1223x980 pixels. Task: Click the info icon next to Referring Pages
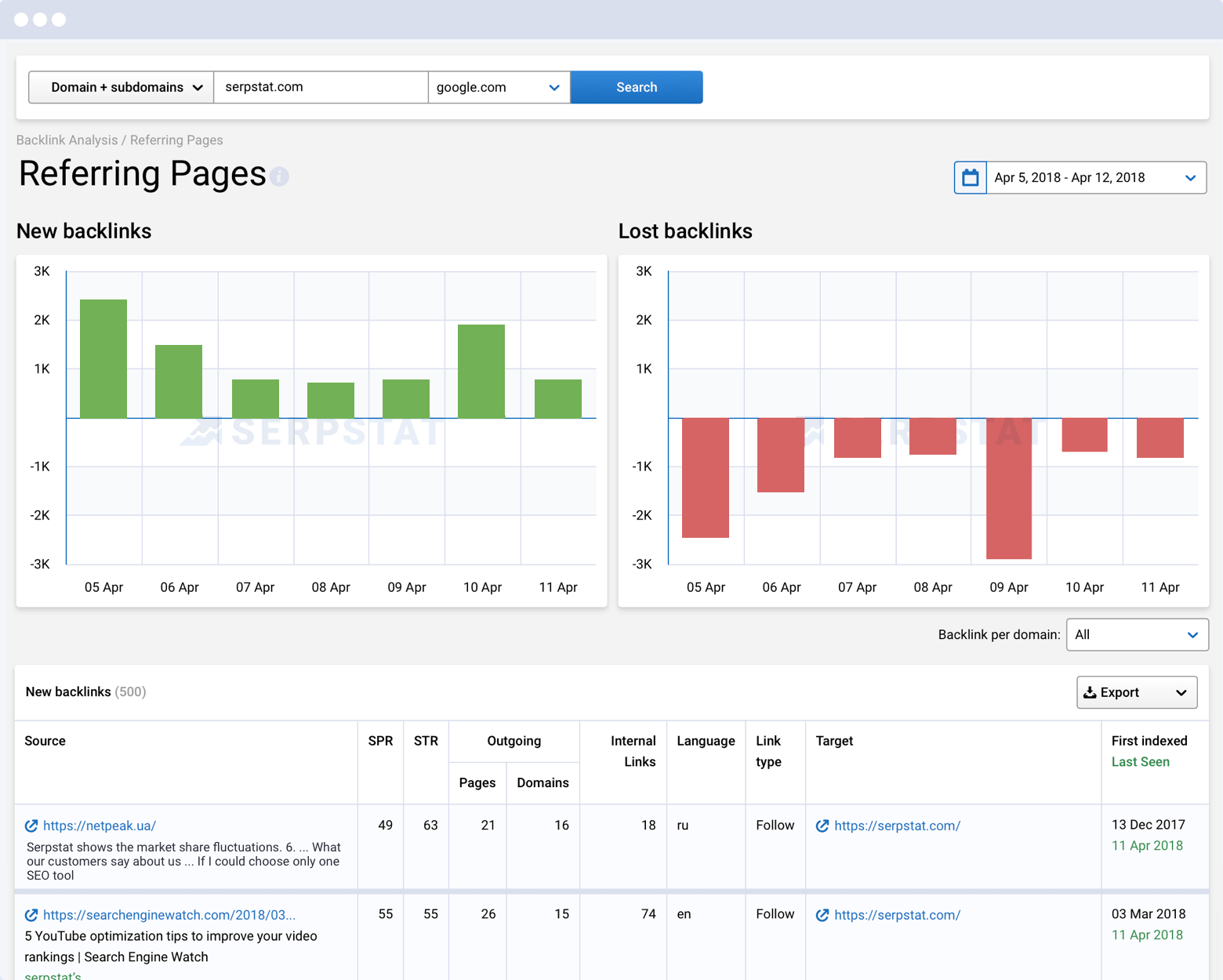[279, 176]
